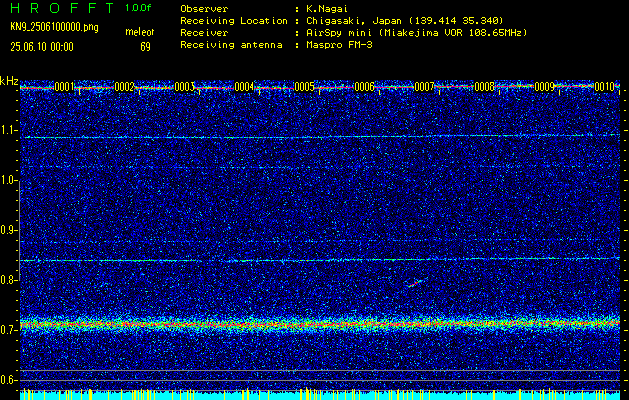Click time marker 0005

(x=304, y=87)
